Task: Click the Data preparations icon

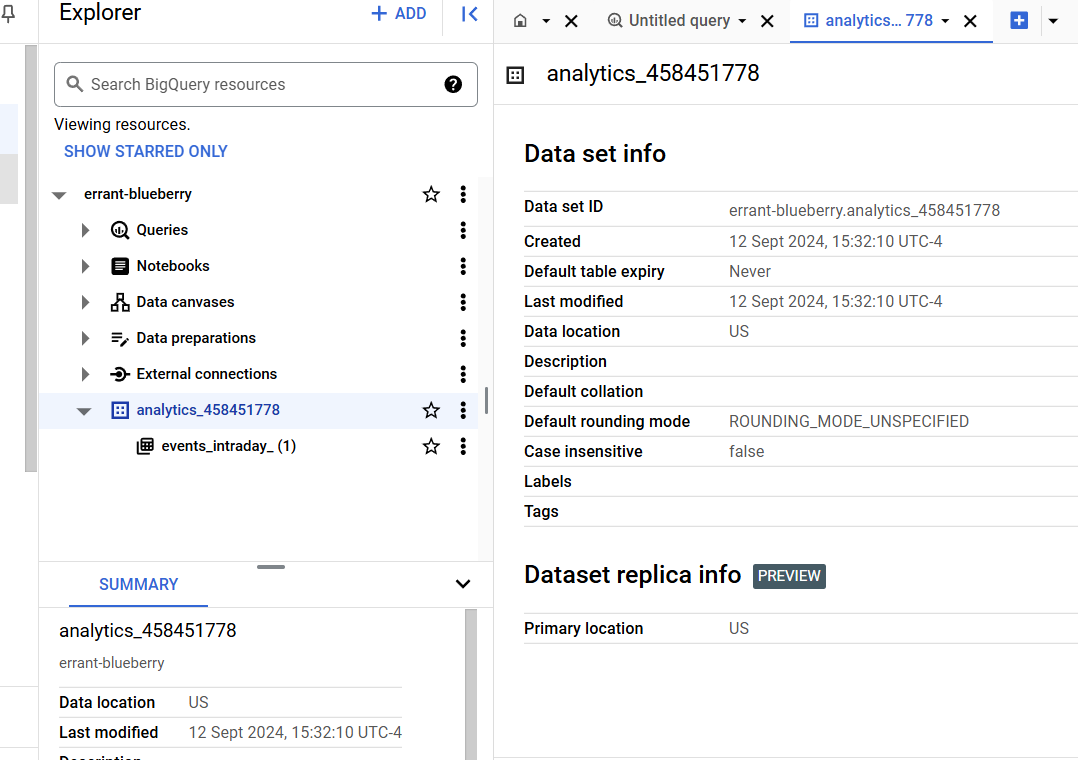Action: [x=120, y=338]
